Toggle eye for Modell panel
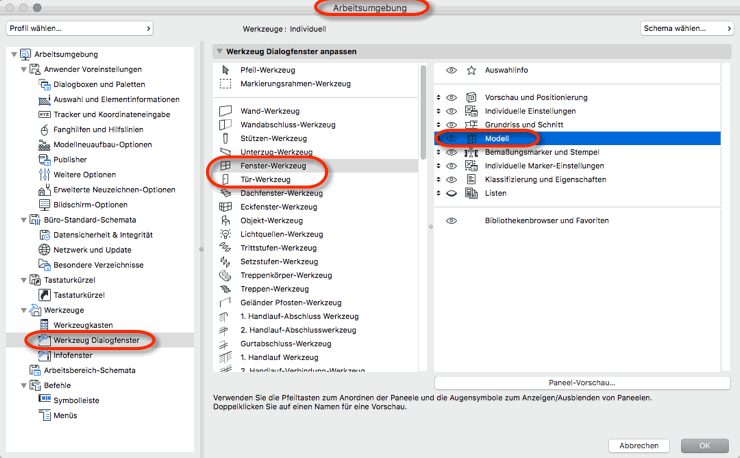 (452, 138)
